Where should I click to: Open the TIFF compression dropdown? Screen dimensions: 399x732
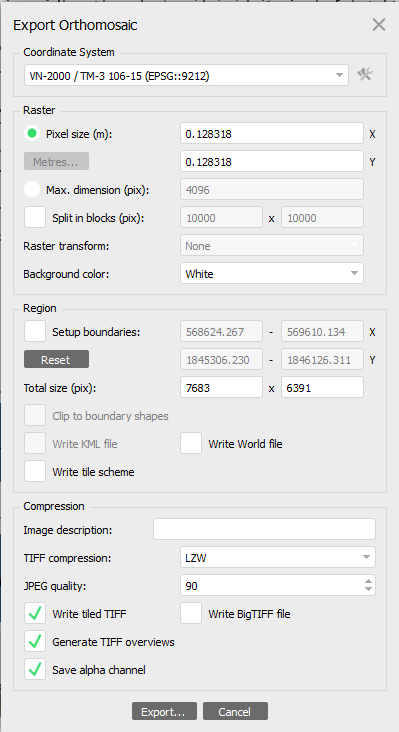pyautogui.click(x=278, y=557)
